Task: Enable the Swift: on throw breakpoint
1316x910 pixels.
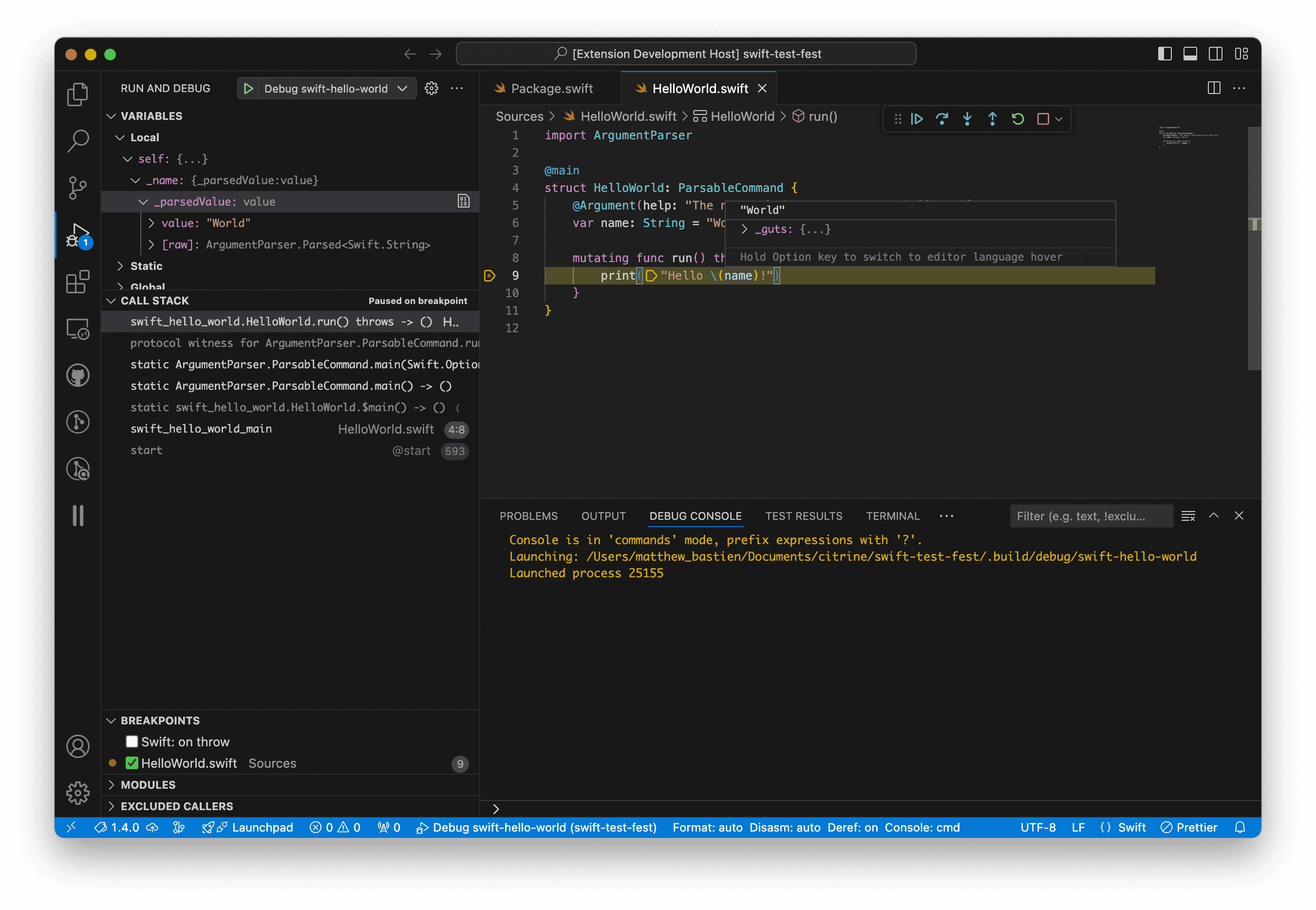Action: (x=132, y=741)
